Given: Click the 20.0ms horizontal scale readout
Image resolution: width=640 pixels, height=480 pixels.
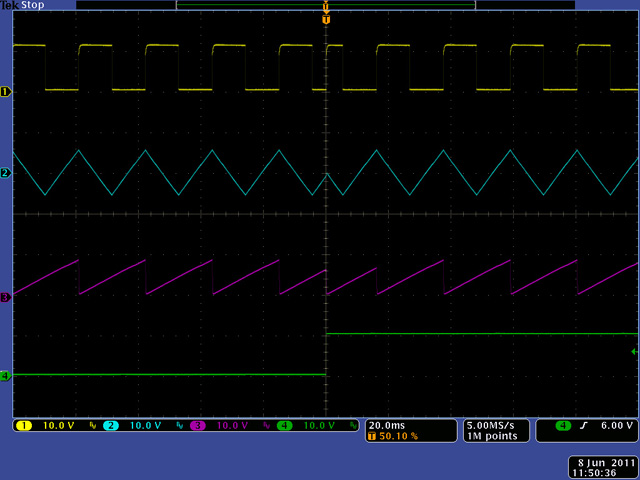Looking at the screenshot, I should coord(387,425).
